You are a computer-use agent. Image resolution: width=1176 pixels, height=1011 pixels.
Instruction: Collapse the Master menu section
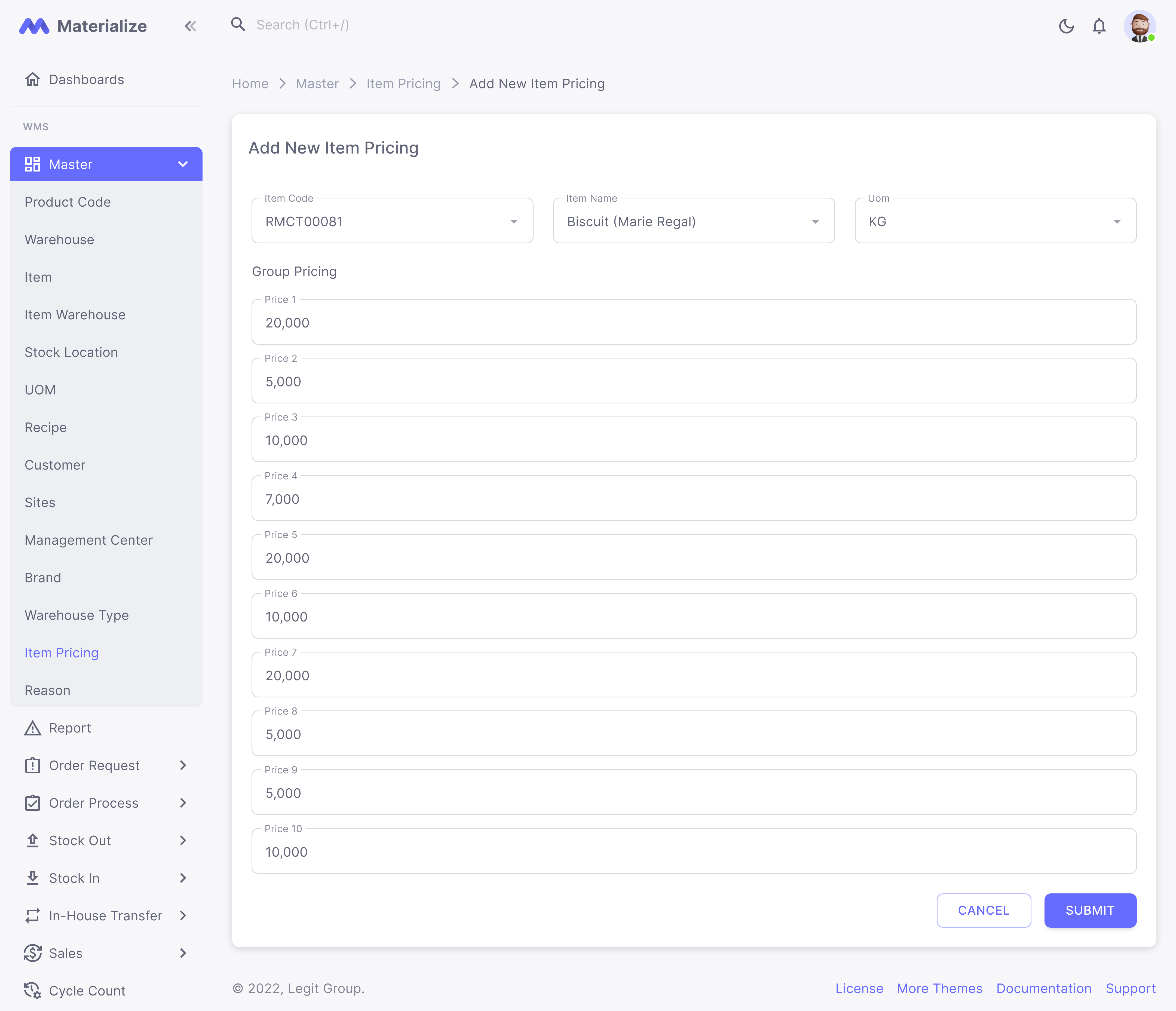pyautogui.click(x=183, y=164)
